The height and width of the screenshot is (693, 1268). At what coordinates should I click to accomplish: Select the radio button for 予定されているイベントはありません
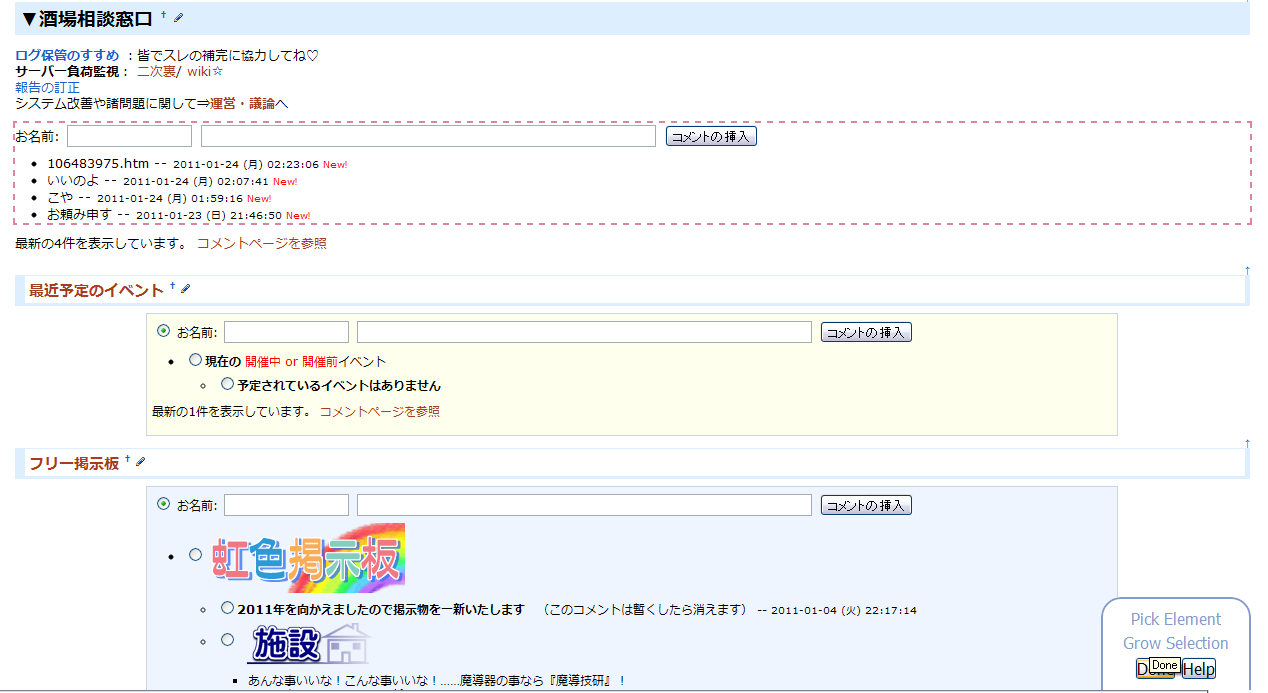point(227,384)
